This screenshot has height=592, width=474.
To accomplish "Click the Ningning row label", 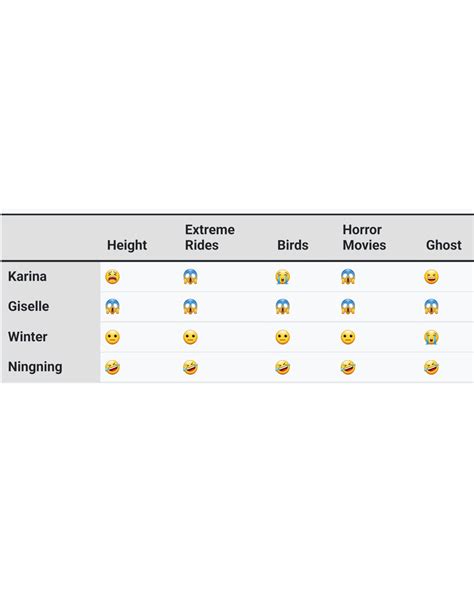I will (x=35, y=367).
